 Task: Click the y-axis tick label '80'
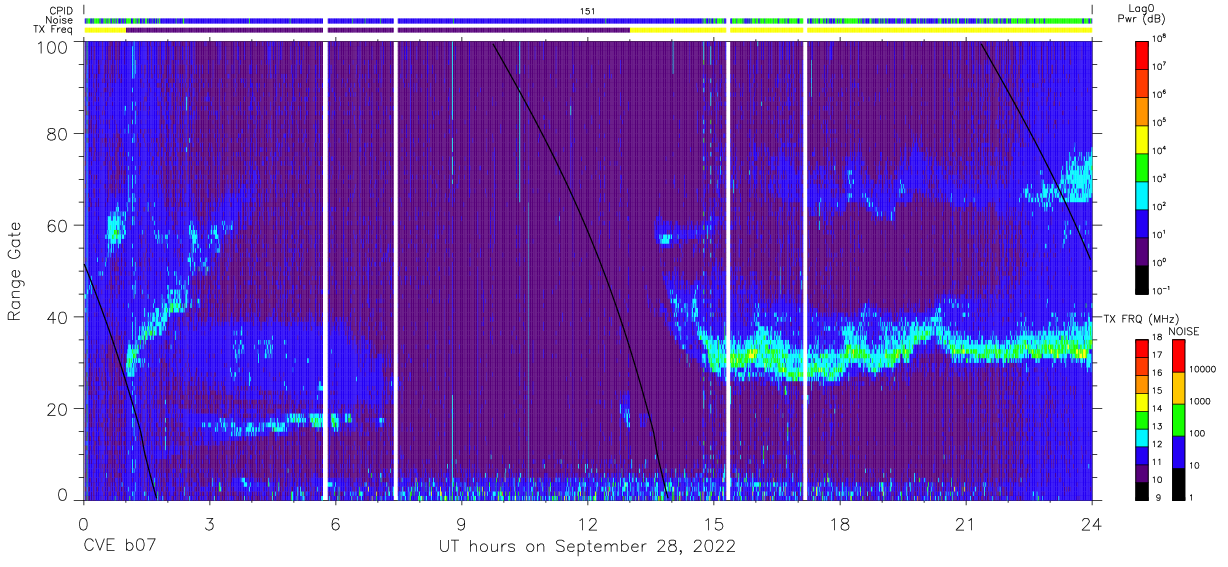click(x=56, y=134)
